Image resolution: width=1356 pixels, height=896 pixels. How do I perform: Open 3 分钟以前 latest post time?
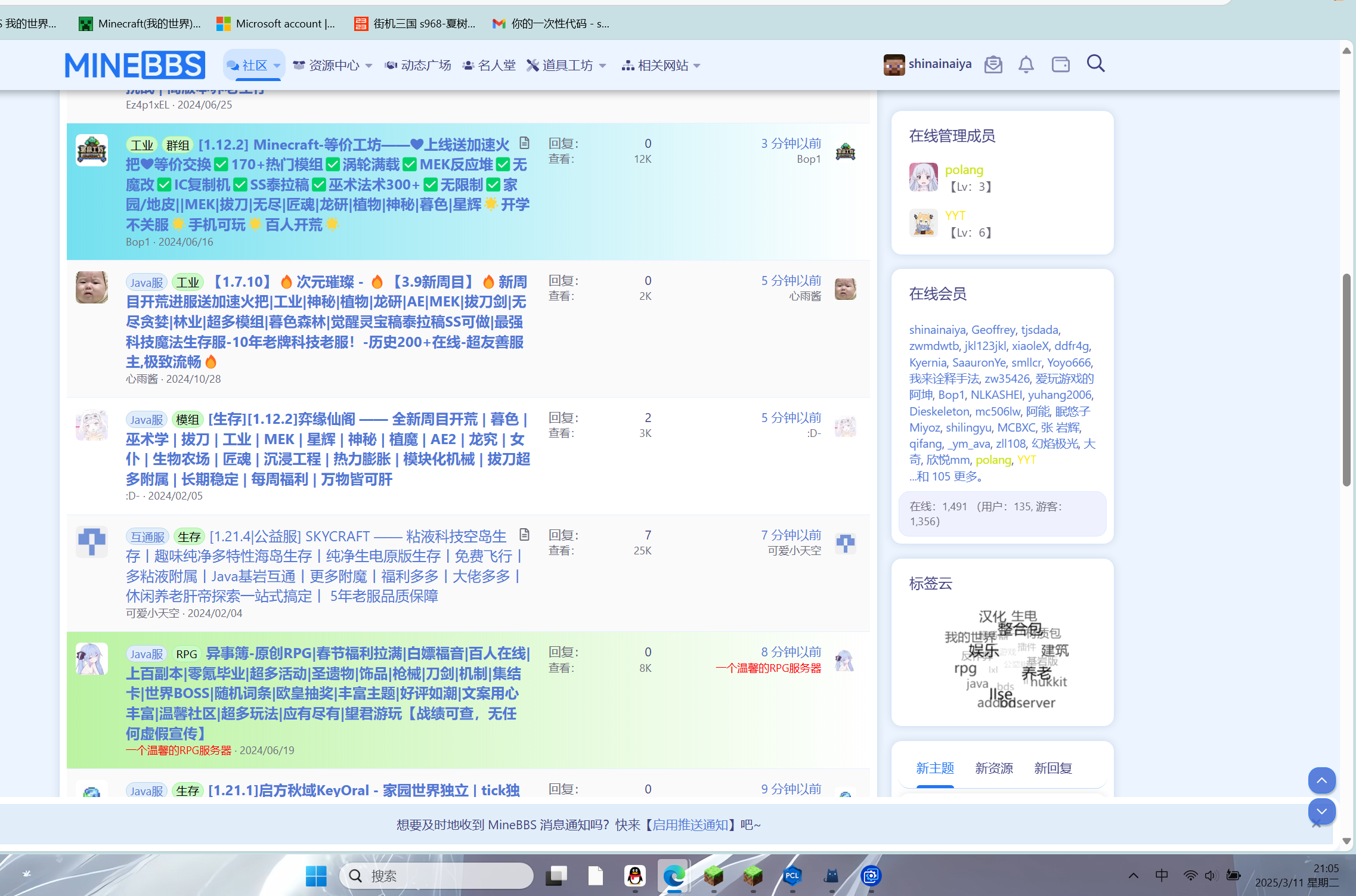(x=791, y=143)
